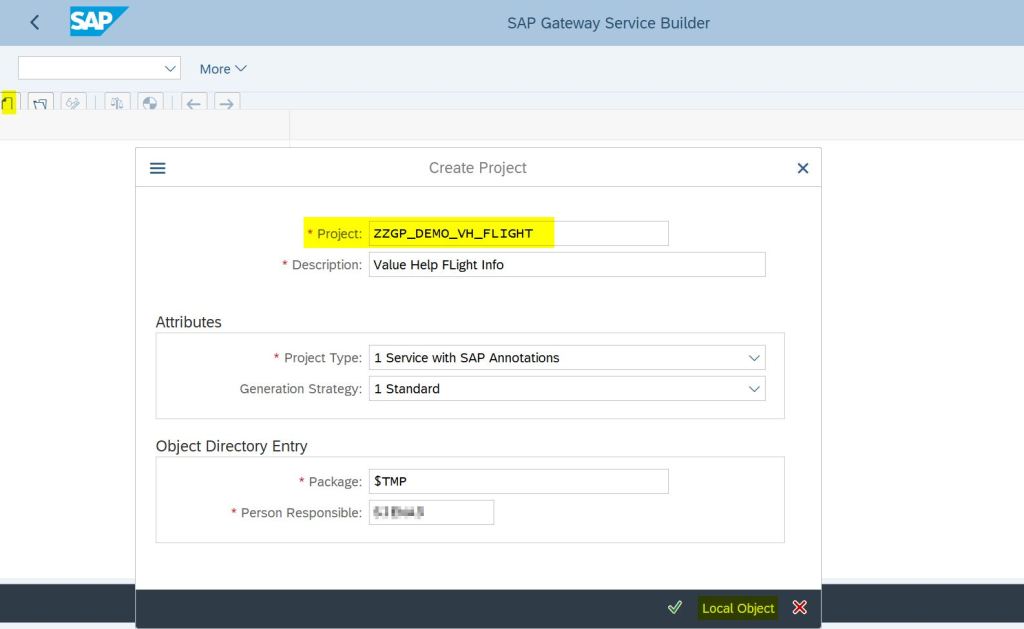Open the More menu
The image size is (1024, 629).
tap(222, 69)
